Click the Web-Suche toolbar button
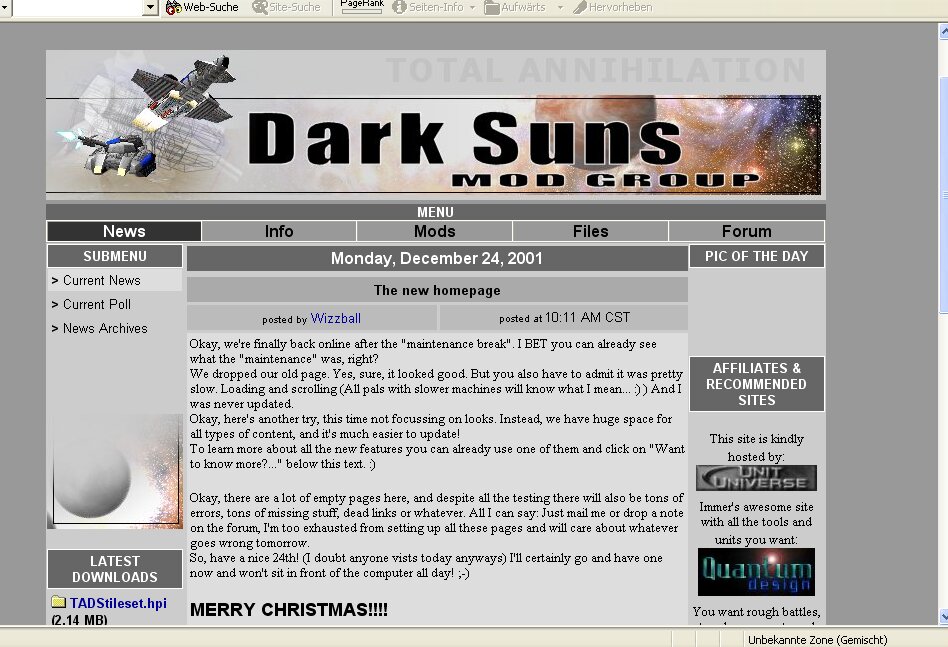 (202, 7)
